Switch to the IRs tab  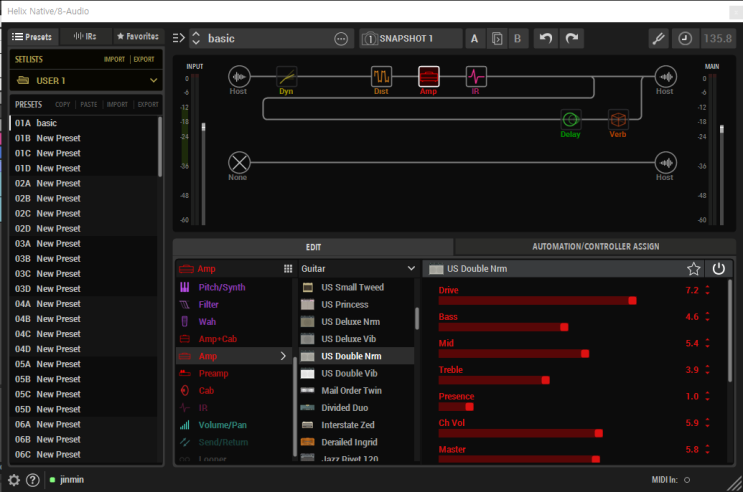[85, 36]
